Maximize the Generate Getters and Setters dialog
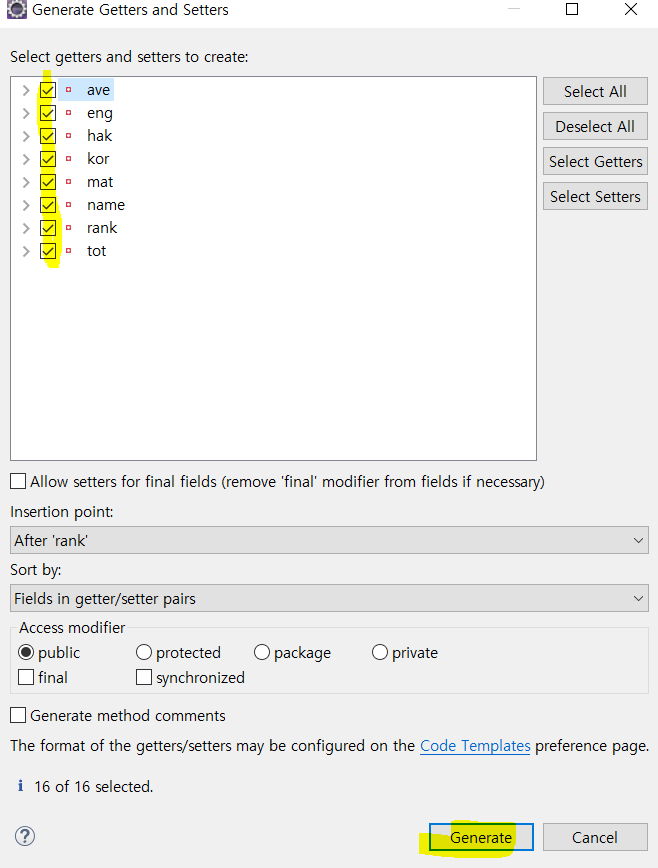 coord(572,9)
